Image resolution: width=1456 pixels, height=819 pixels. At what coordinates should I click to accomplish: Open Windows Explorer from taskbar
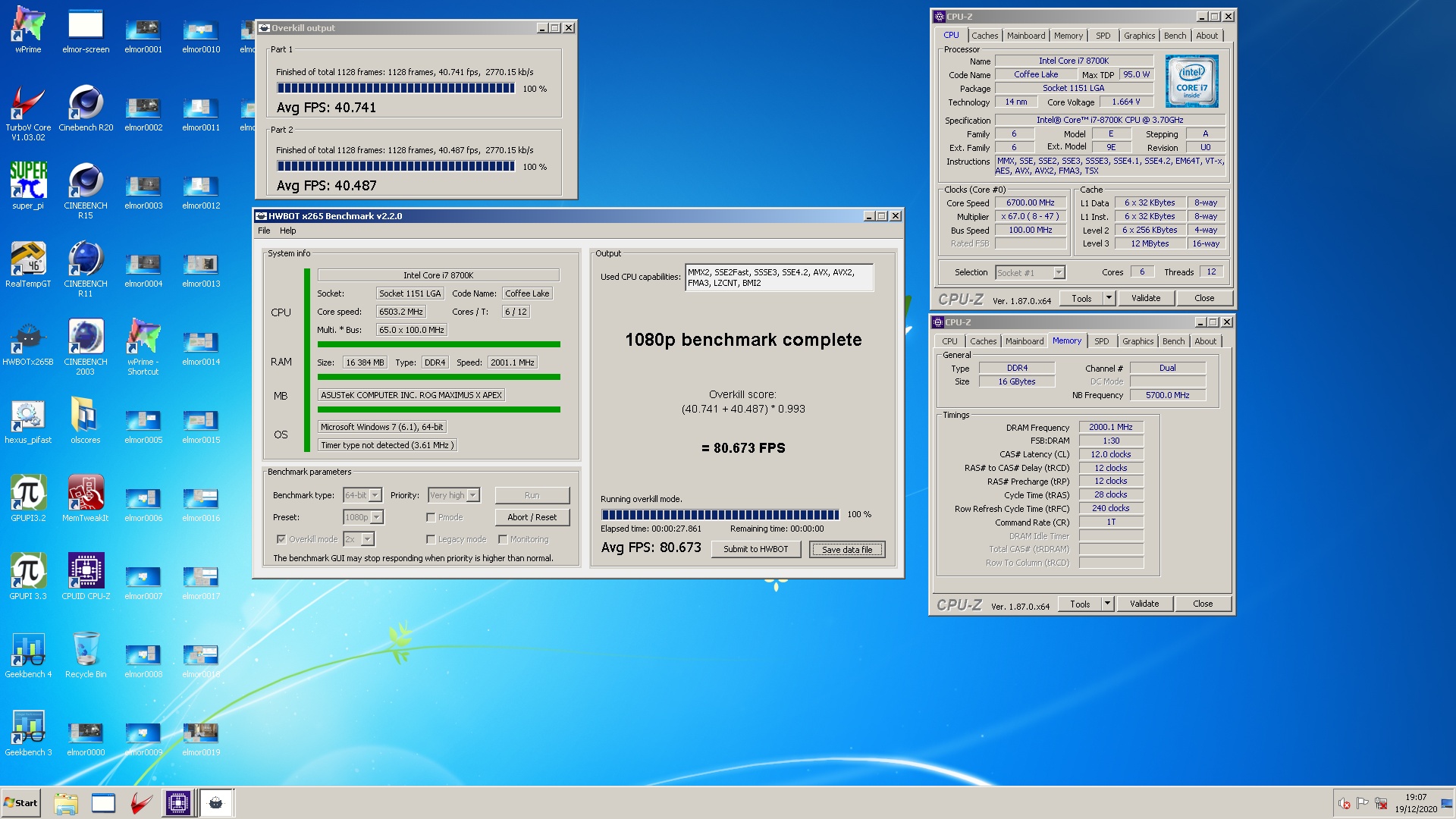(x=66, y=803)
